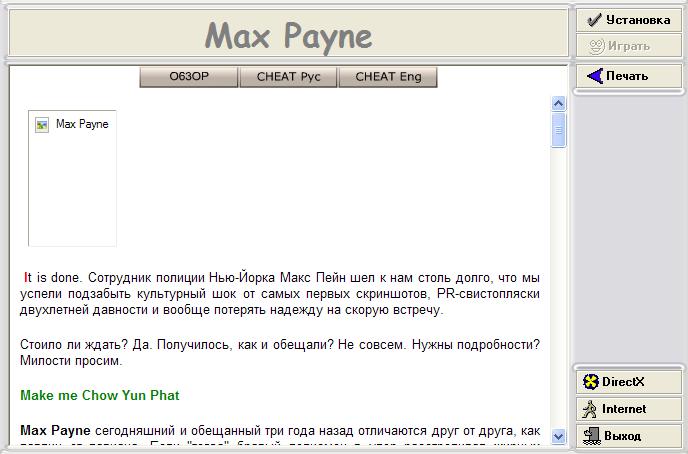Click the broken image icon next to Max Payne
The image size is (688, 454).
(42, 125)
